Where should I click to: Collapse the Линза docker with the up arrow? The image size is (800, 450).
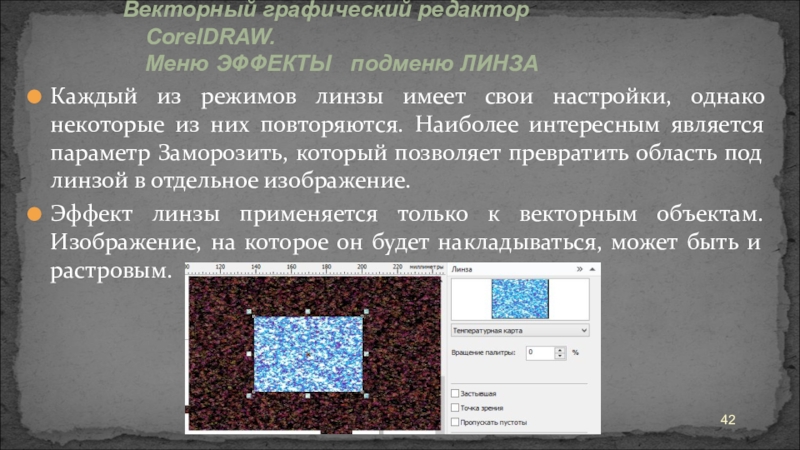pos(592,269)
